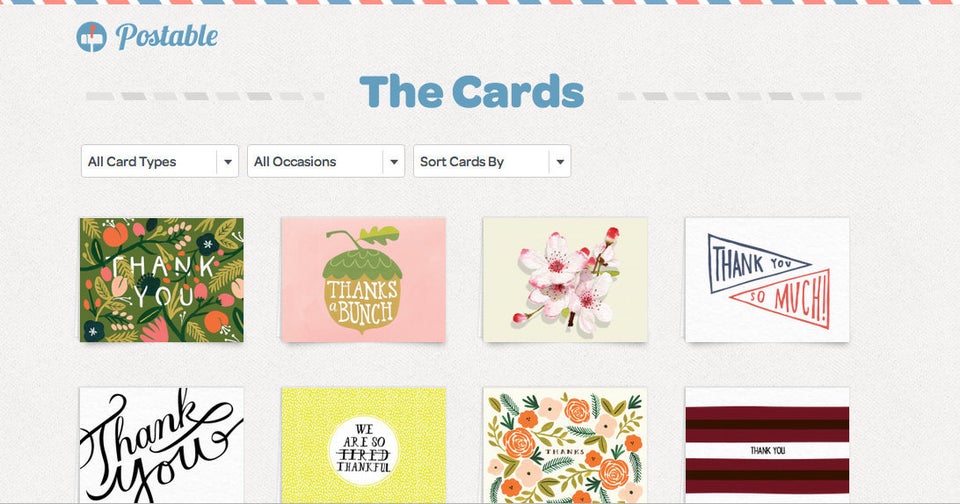Click the arrow on All Card Types

(x=228, y=162)
